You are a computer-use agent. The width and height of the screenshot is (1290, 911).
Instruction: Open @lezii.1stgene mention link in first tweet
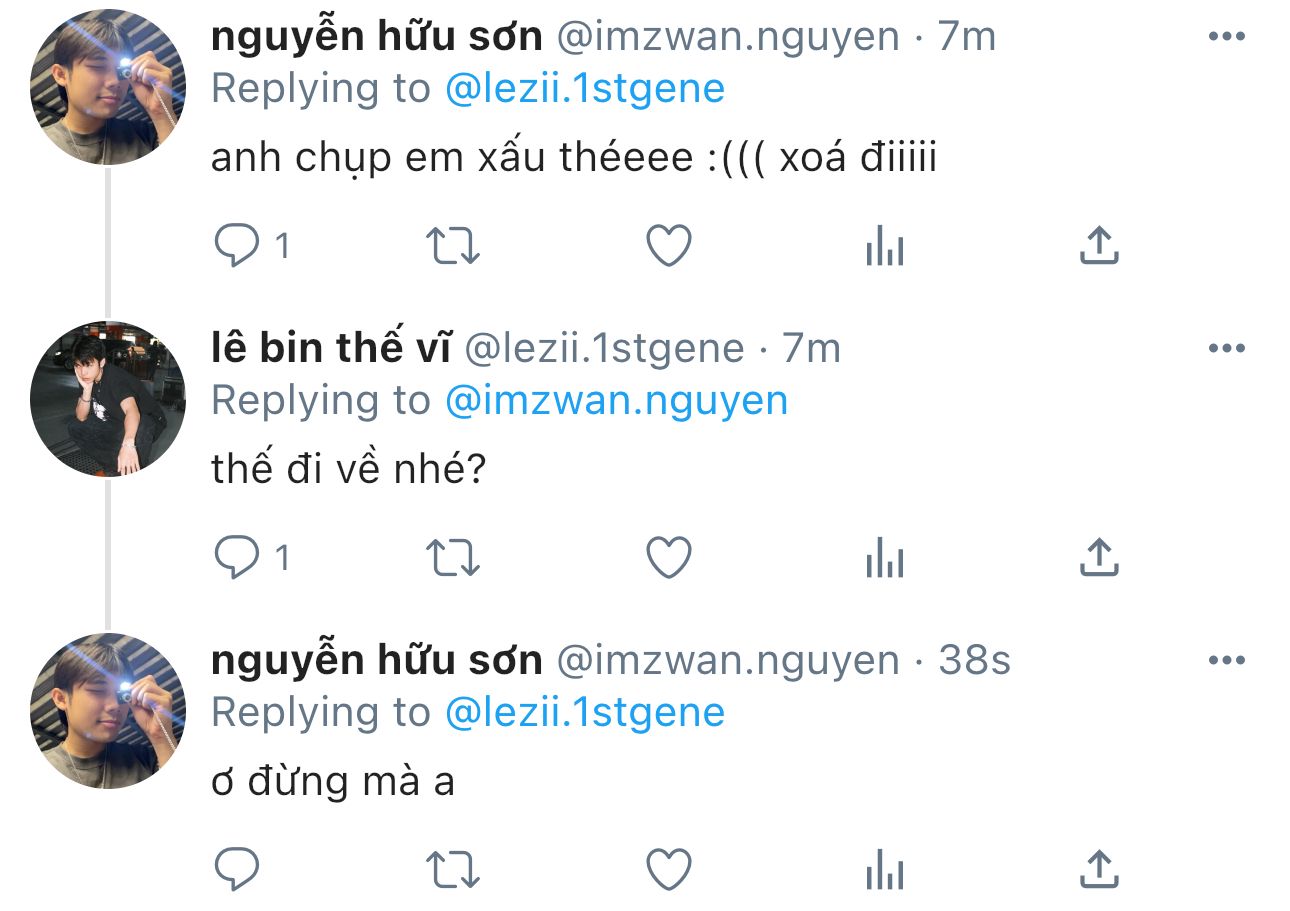(584, 89)
